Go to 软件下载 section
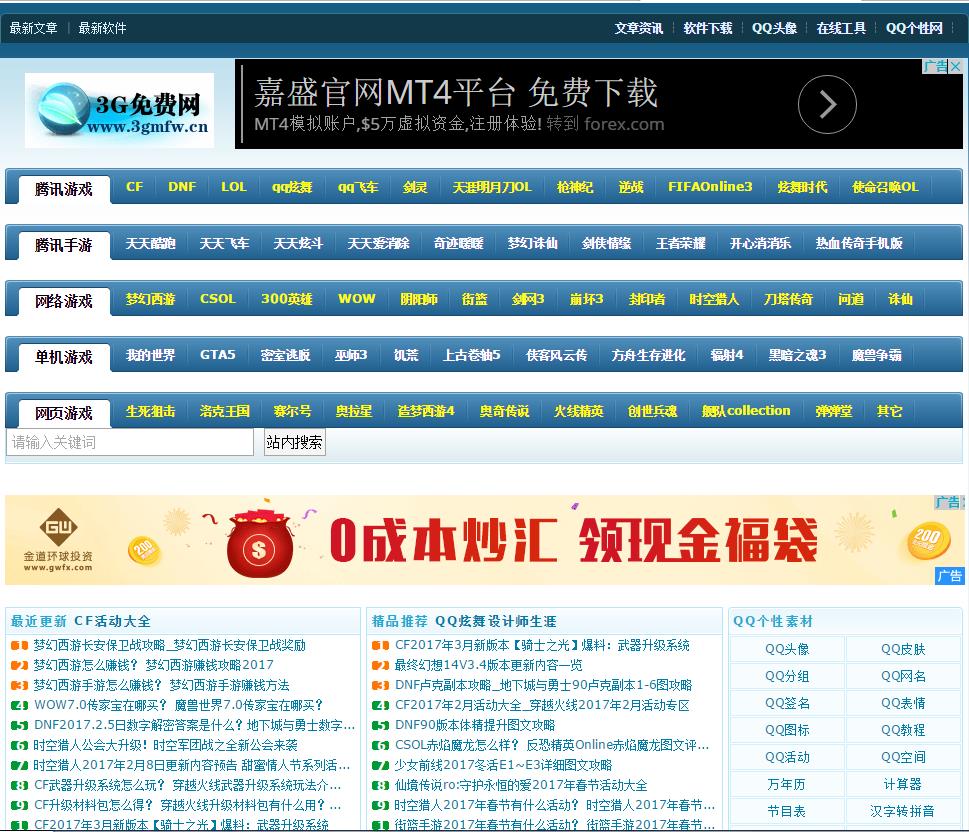The width and height of the screenshot is (969, 832). (x=708, y=28)
